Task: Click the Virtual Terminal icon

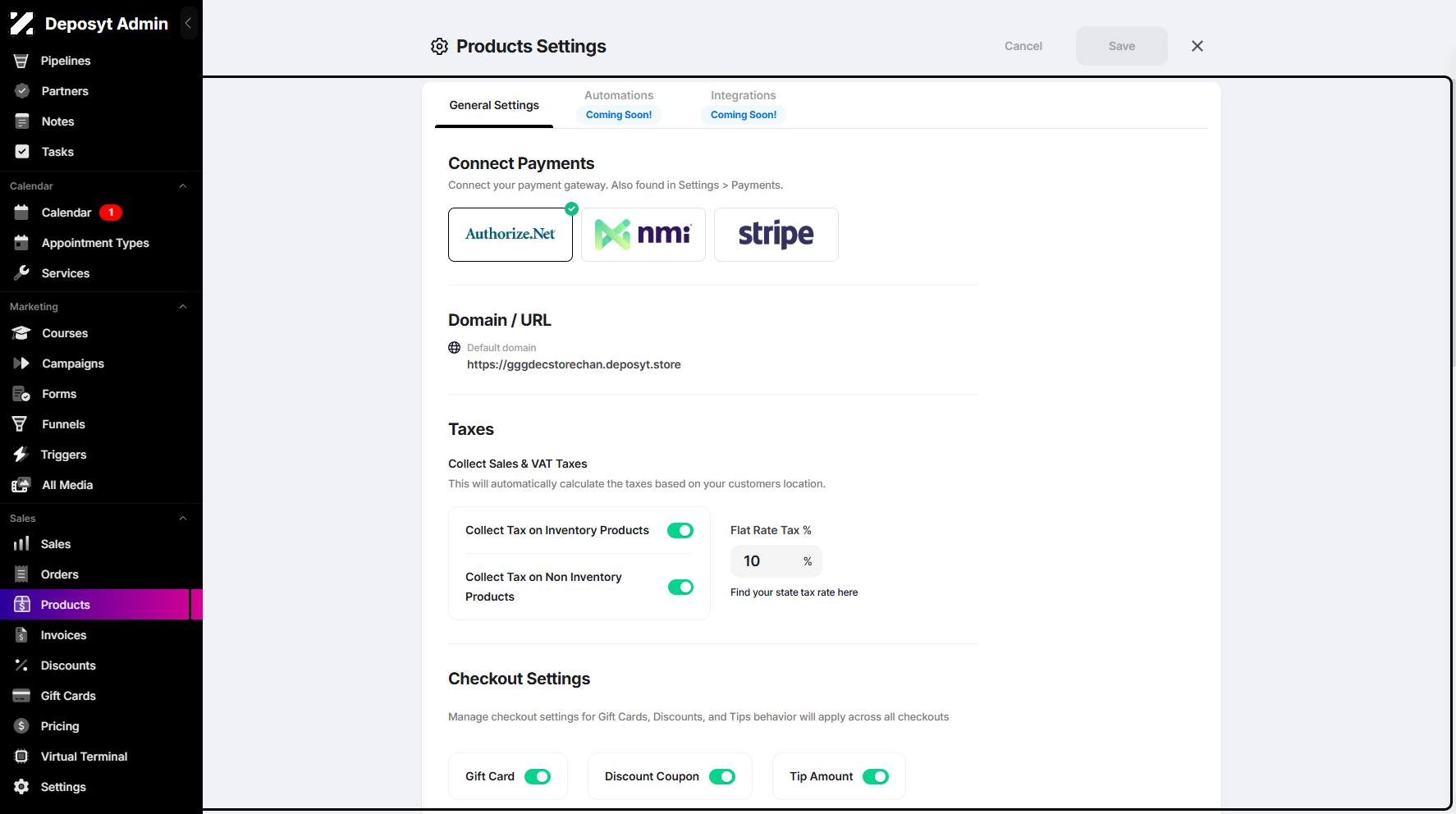Action: tap(22, 757)
